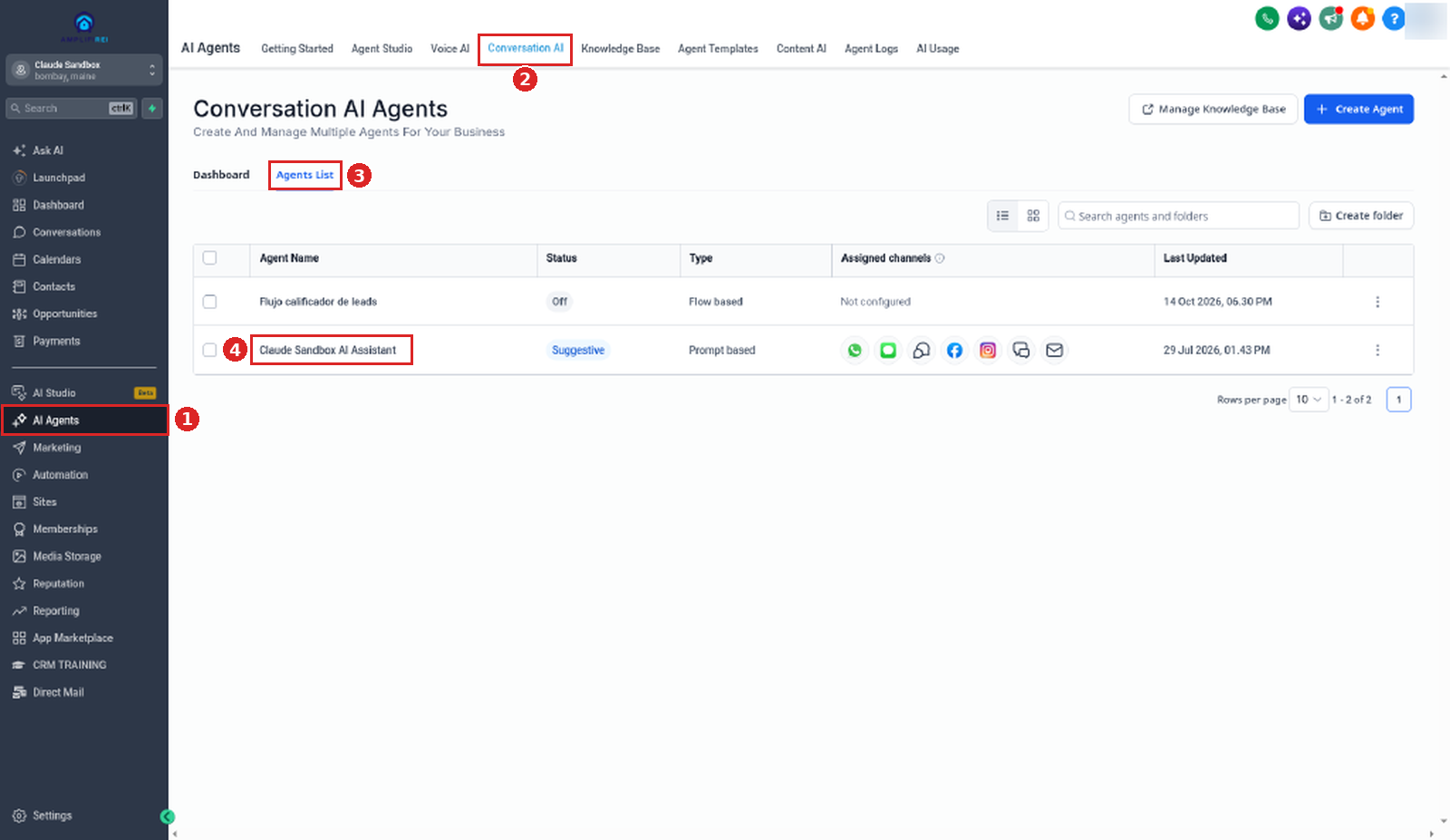Screen dimensions: 1450x840
Task: Open the Claude Sandbox AI Assistant agent
Action: coord(328,350)
